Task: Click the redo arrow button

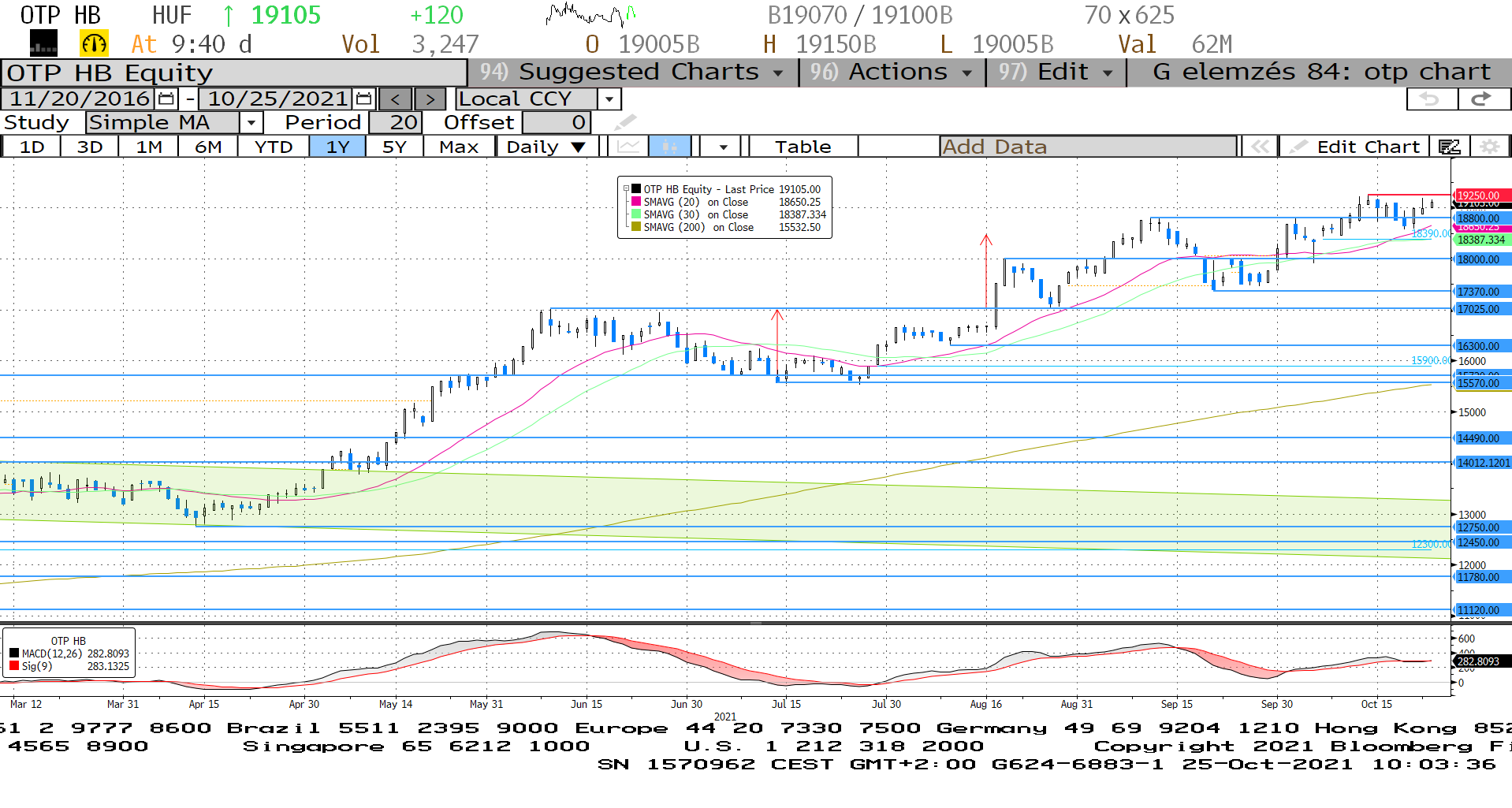Action: click(1483, 99)
